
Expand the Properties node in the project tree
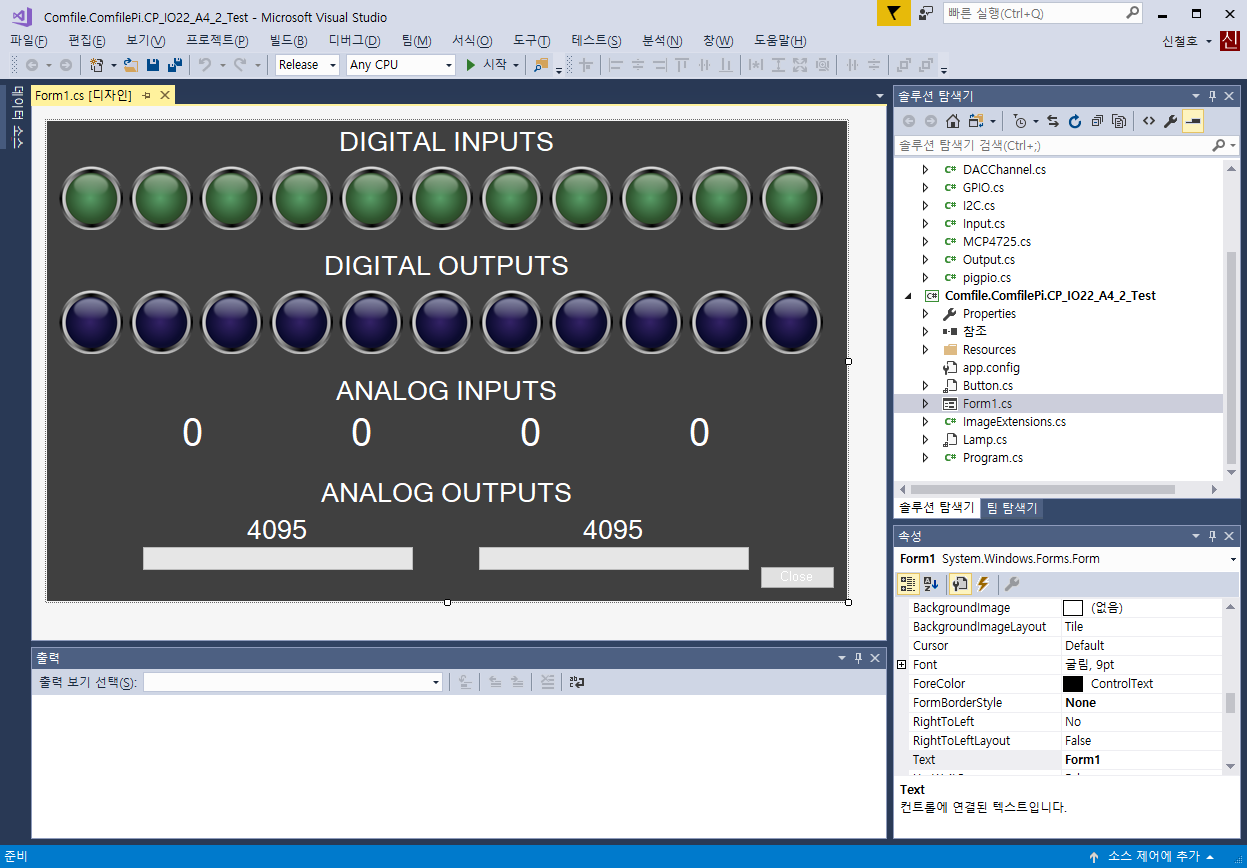925,314
